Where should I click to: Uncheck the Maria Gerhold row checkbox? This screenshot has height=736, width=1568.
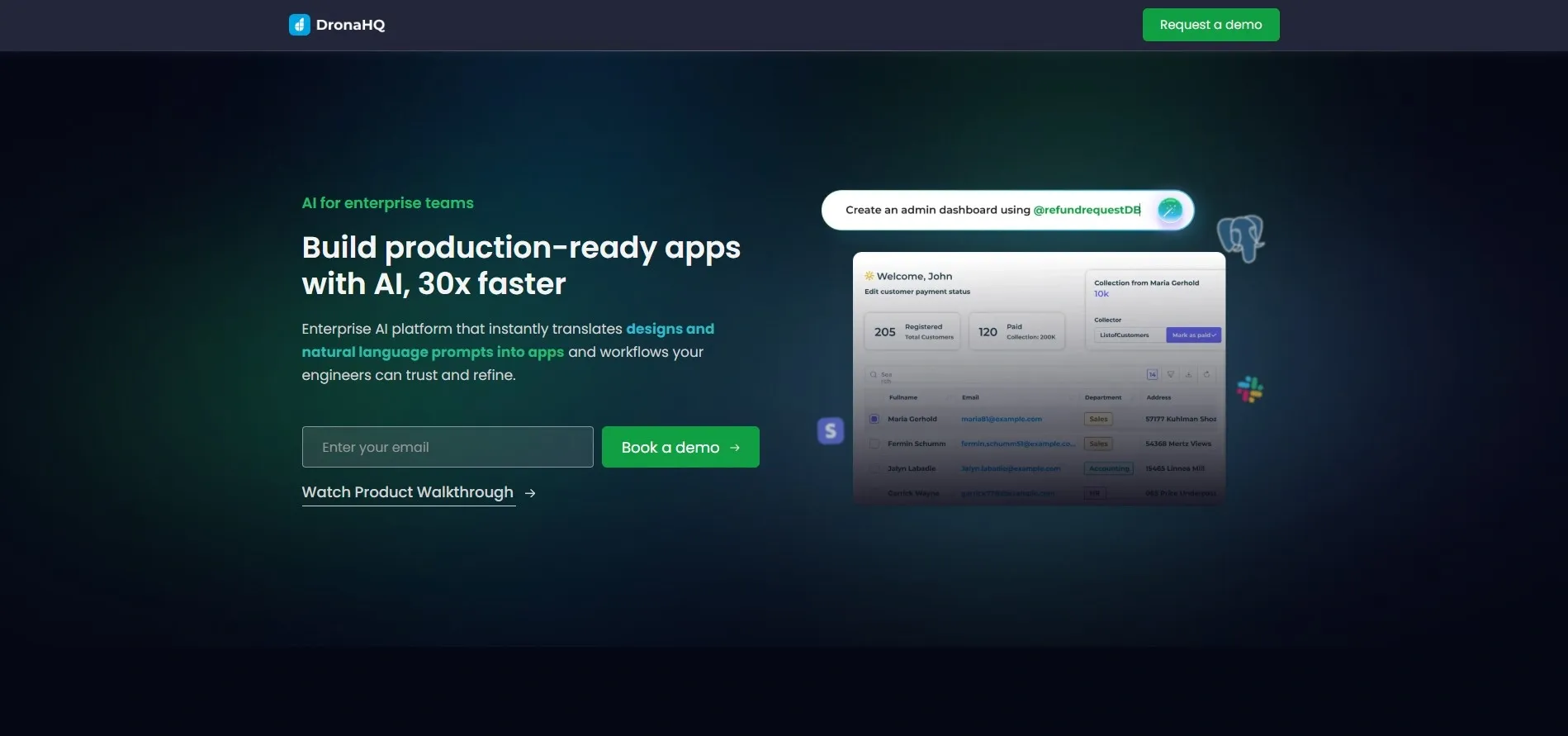[874, 419]
